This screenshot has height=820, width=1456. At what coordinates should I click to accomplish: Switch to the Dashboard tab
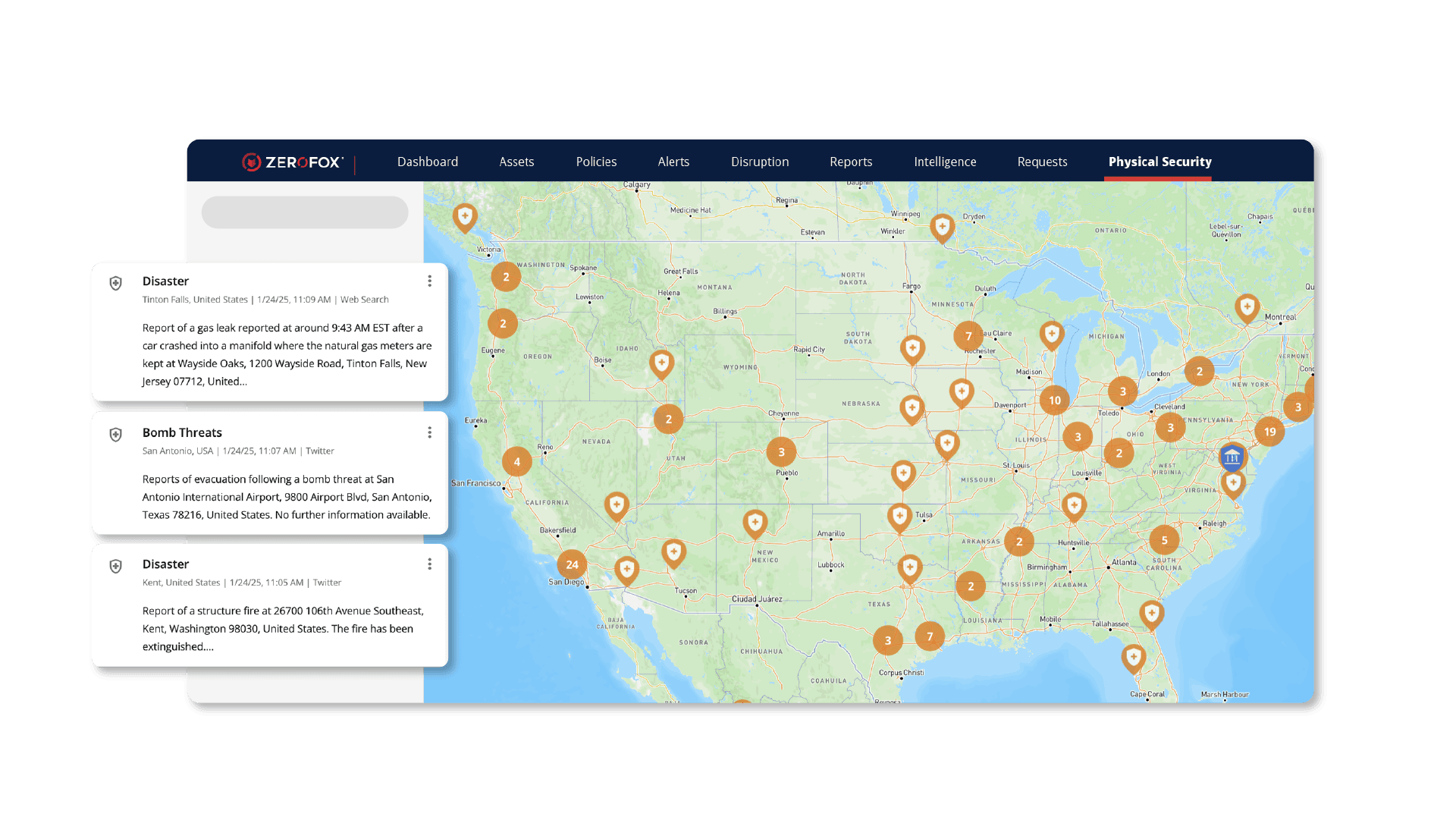tap(427, 162)
